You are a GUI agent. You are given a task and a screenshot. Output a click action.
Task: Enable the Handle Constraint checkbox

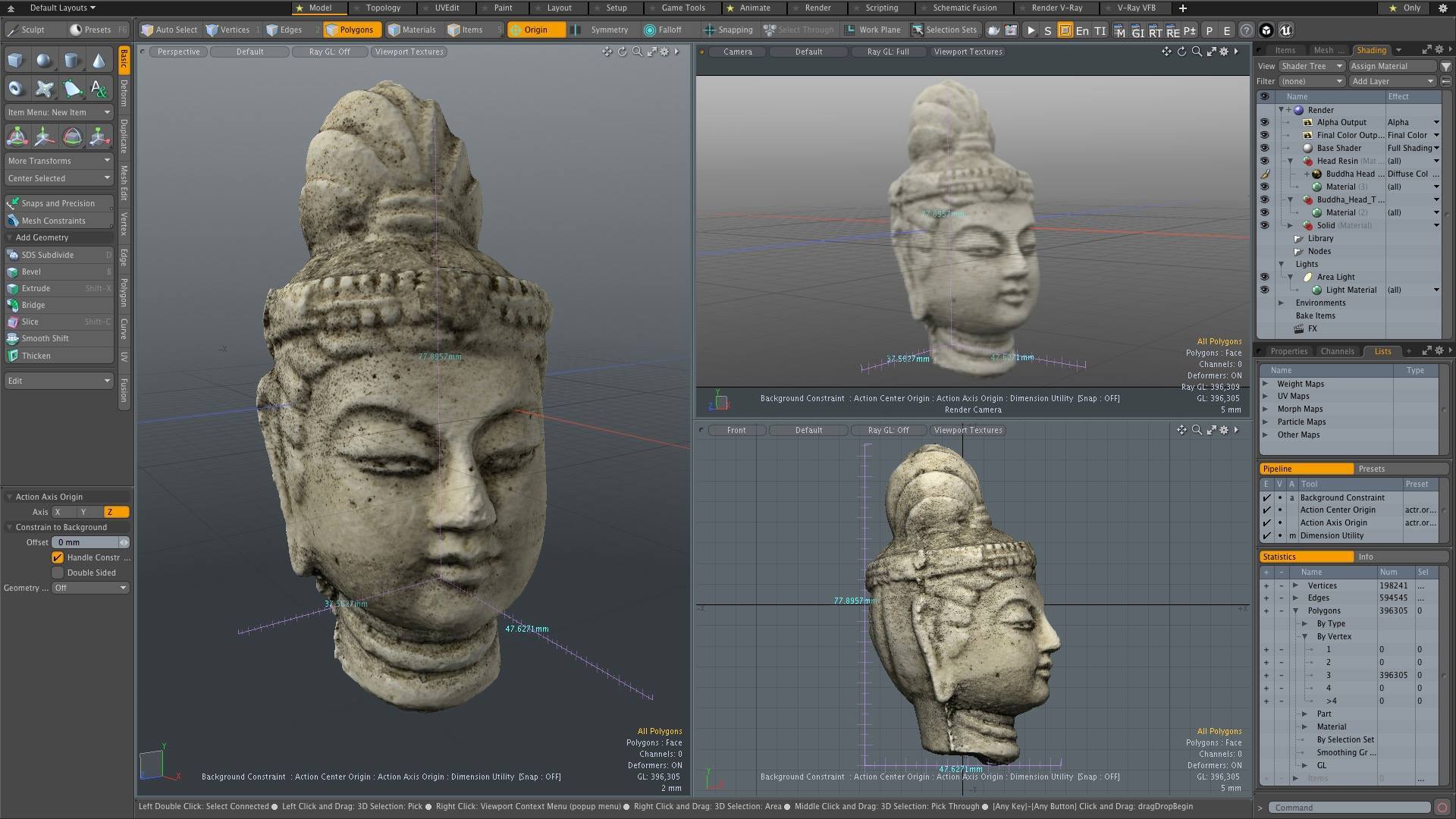(58, 557)
